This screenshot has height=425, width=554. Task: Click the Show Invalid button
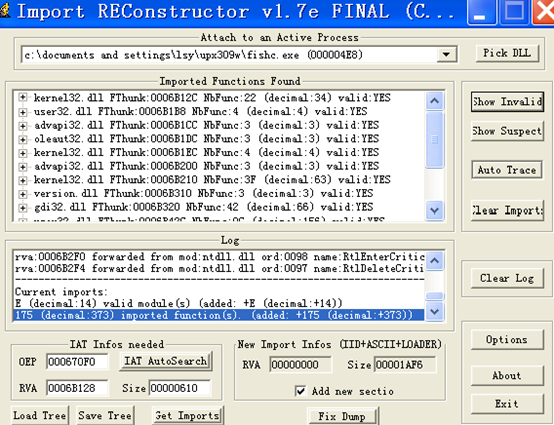coord(507,102)
